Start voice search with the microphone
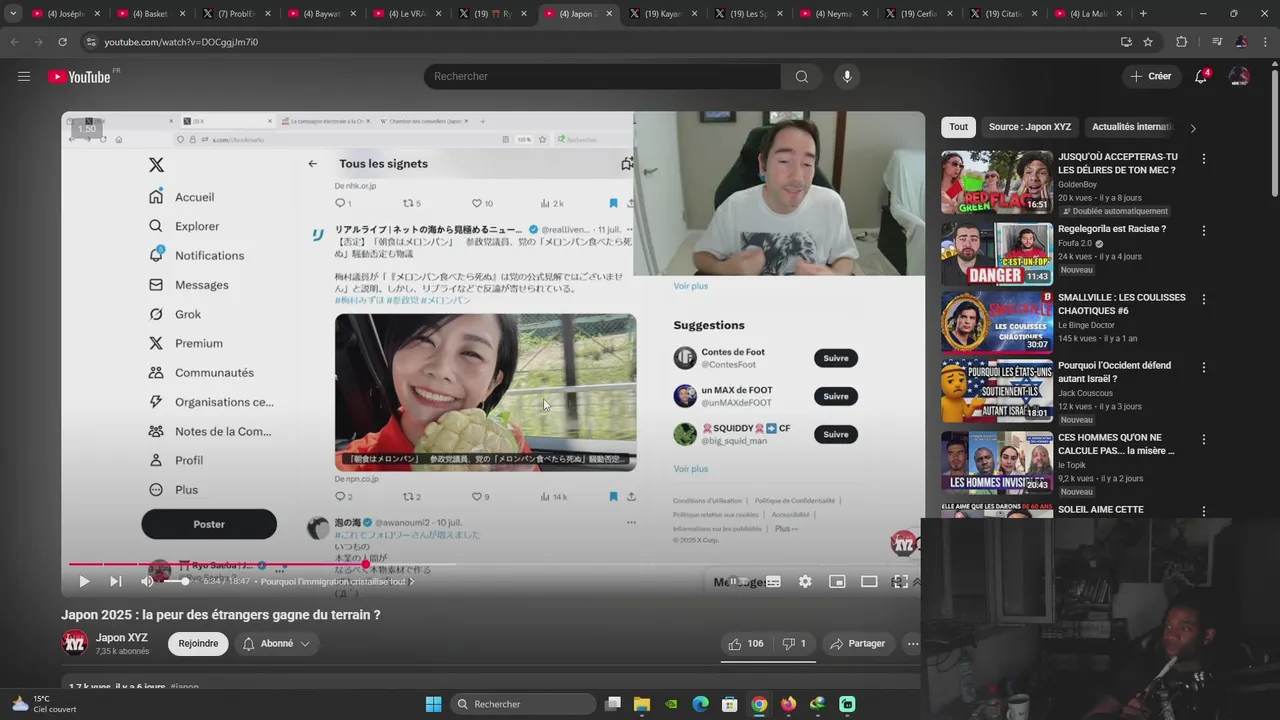Image resolution: width=1280 pixels, height=720 pixels. pos(847,76)
